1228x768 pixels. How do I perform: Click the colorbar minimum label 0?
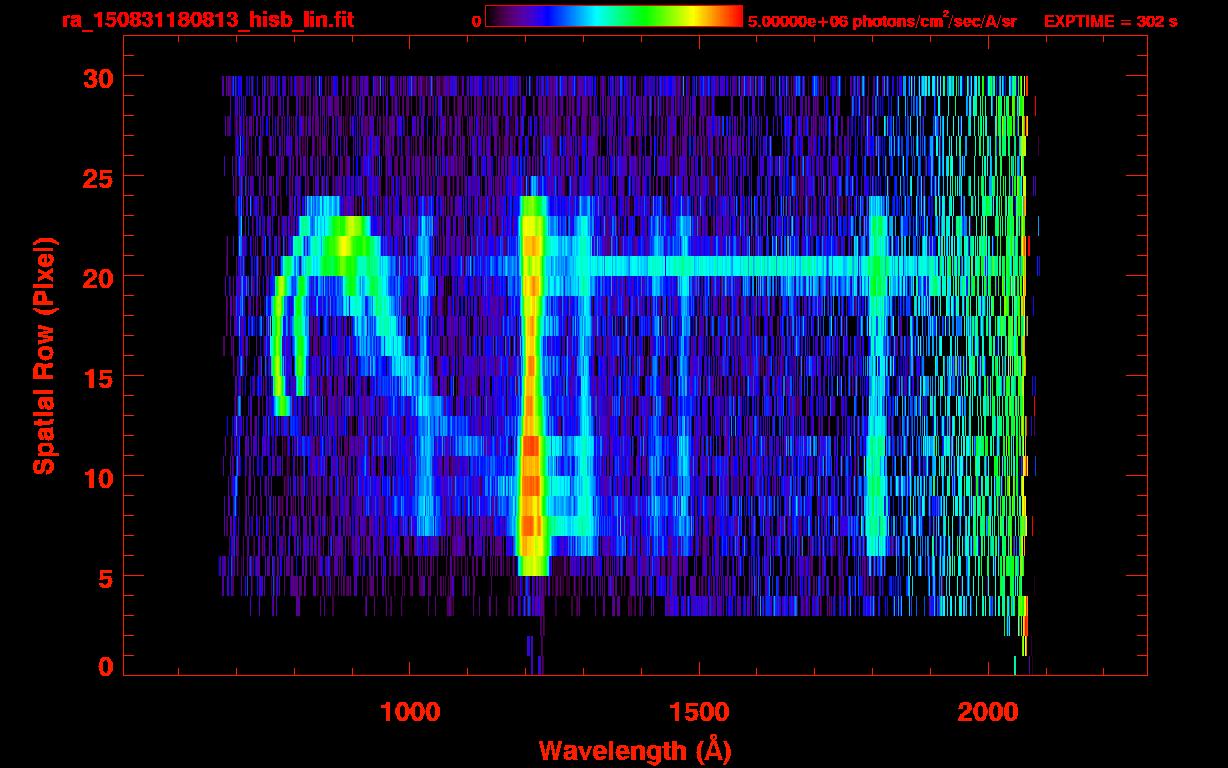(476, 21)
